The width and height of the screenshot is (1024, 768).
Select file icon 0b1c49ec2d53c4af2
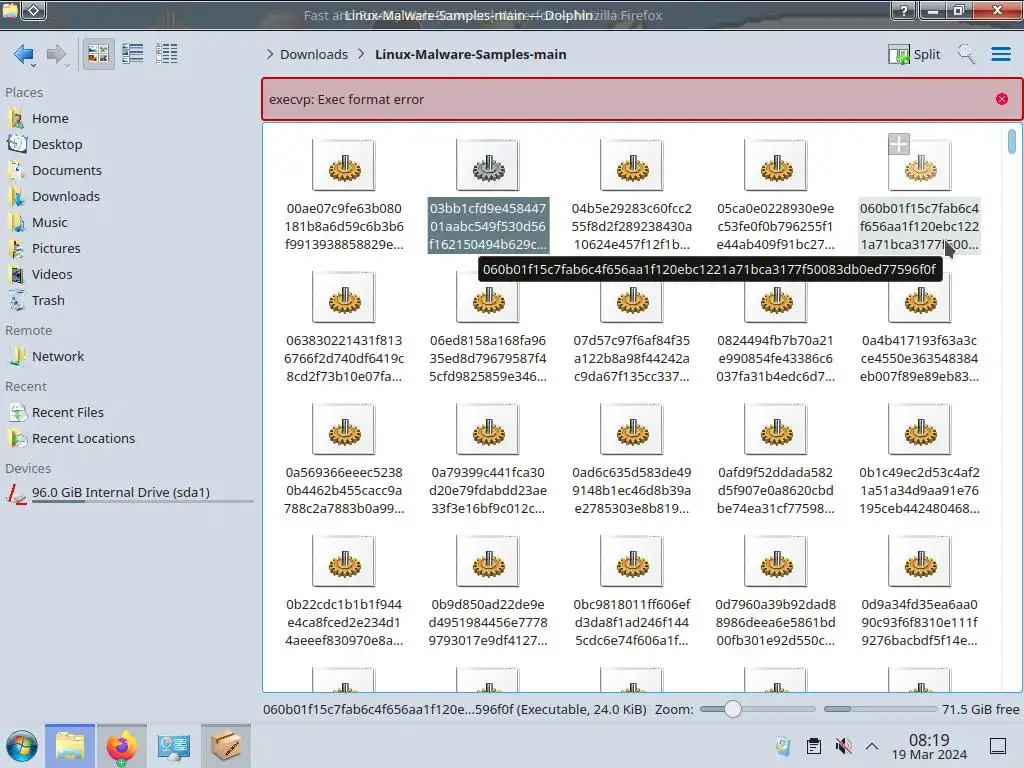pos(920,430)
